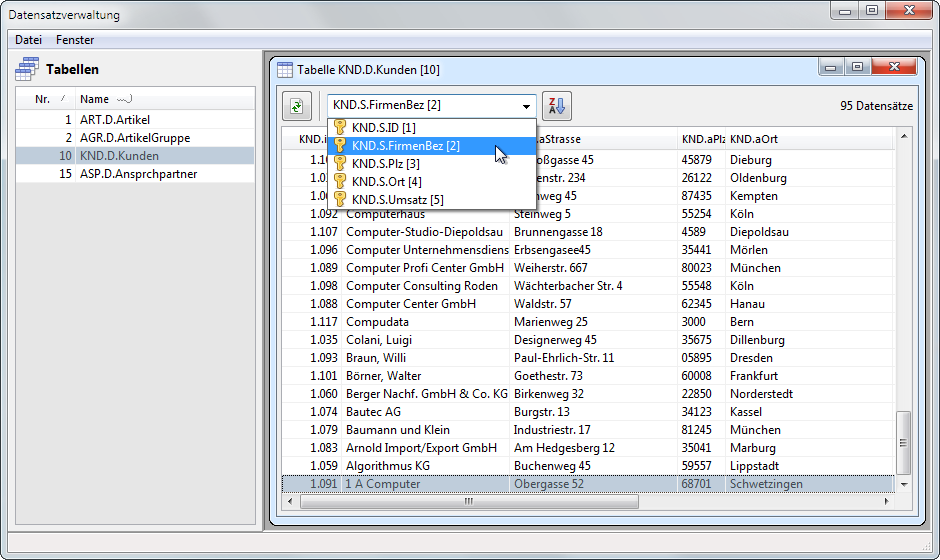Viewport: 940px width, 560px height.
Task: Select ASP.D.Ansprchpartner in the table list
Action: [138, 174]
